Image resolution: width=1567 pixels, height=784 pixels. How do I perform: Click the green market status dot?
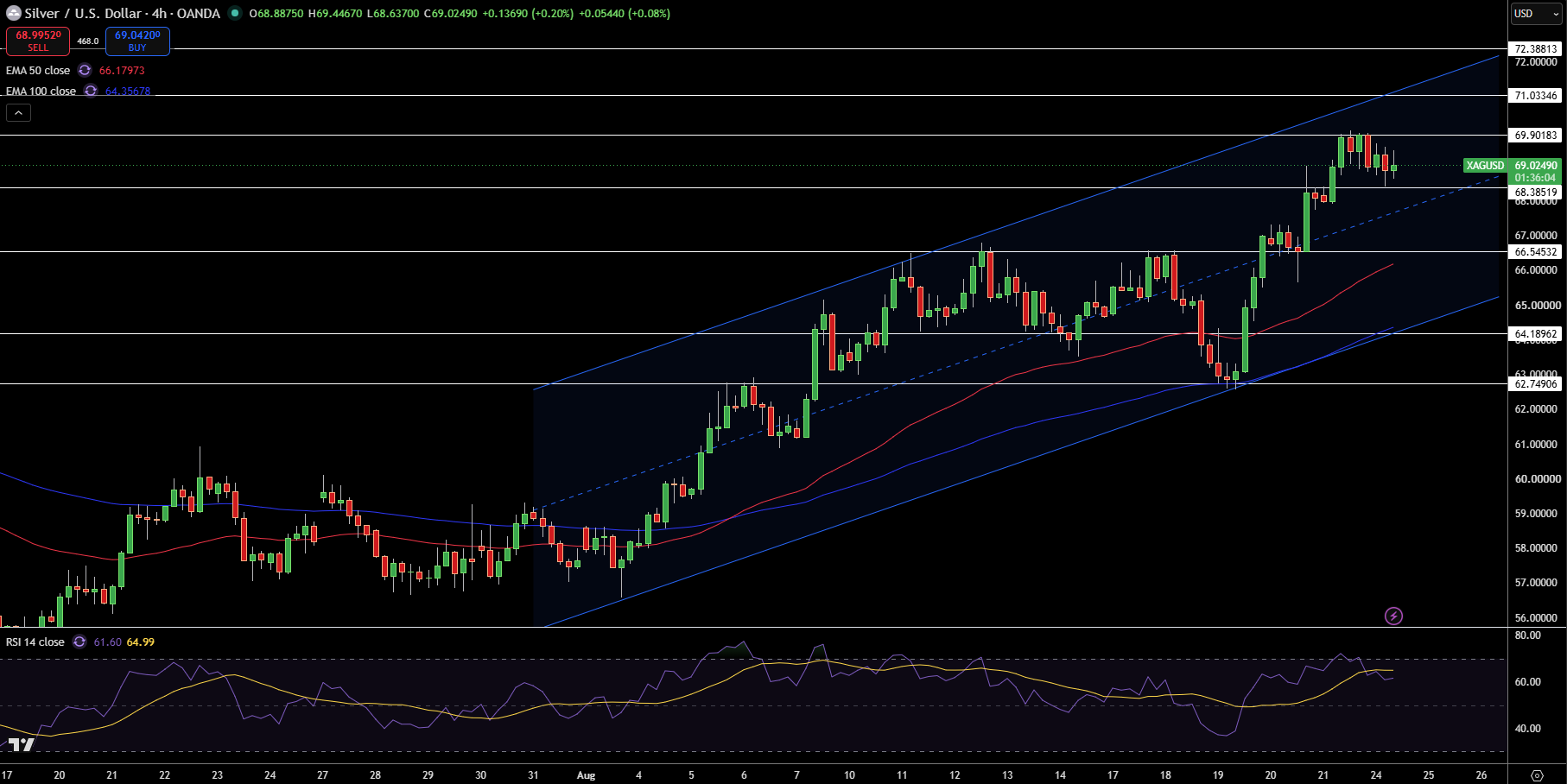click(234, 13)
